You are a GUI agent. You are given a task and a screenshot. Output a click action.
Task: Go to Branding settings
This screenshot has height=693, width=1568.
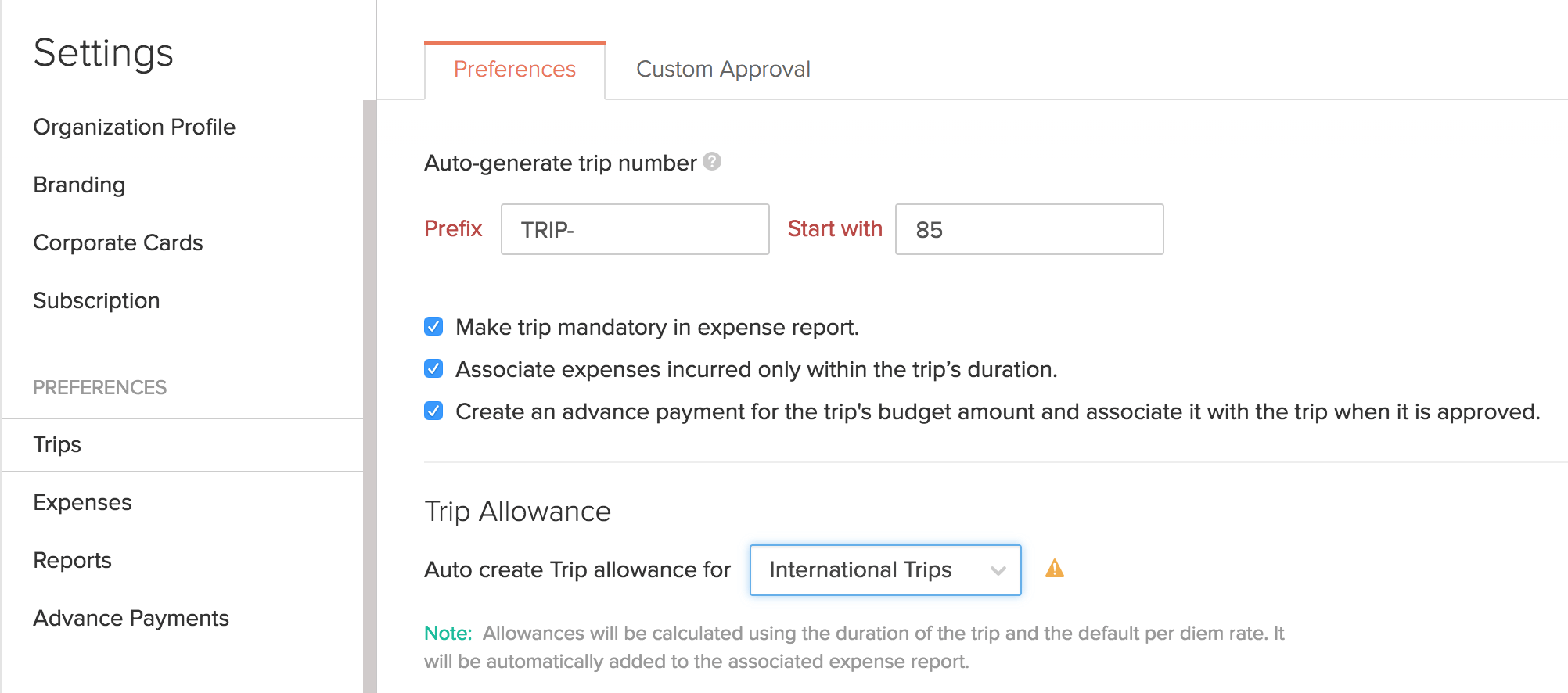(79, 185)
